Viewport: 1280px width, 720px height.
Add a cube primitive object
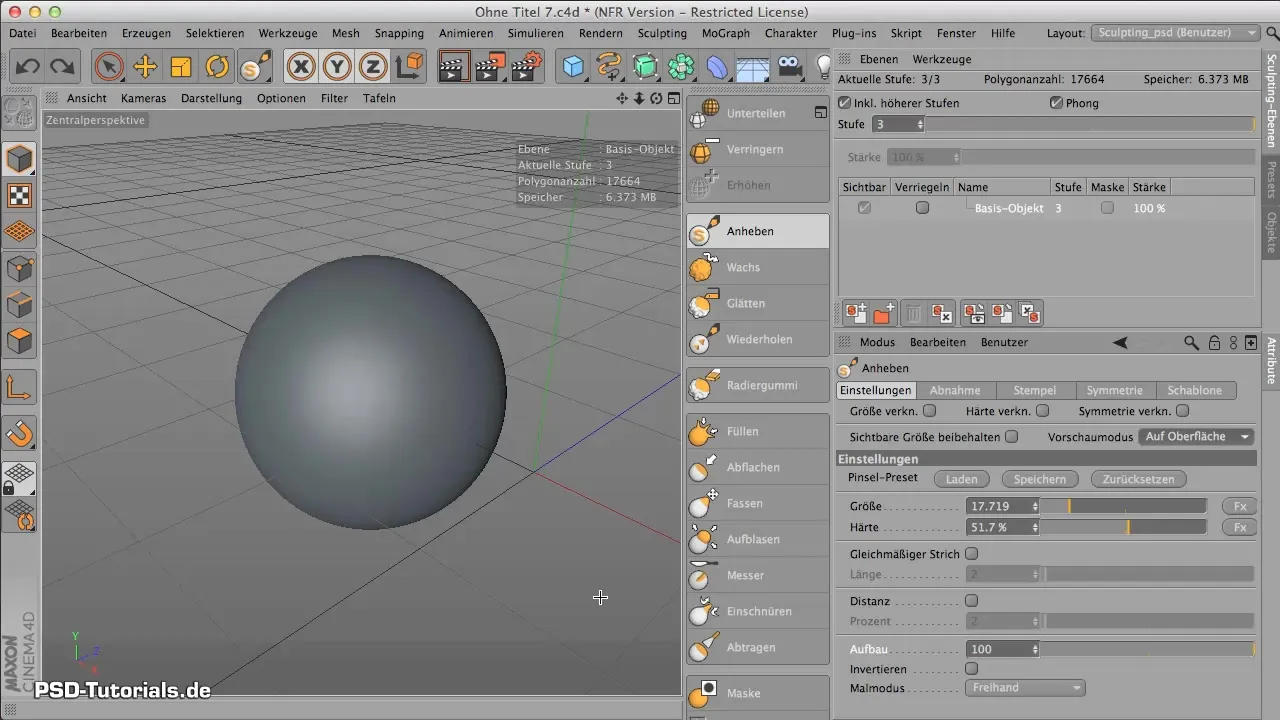(573, 67)
